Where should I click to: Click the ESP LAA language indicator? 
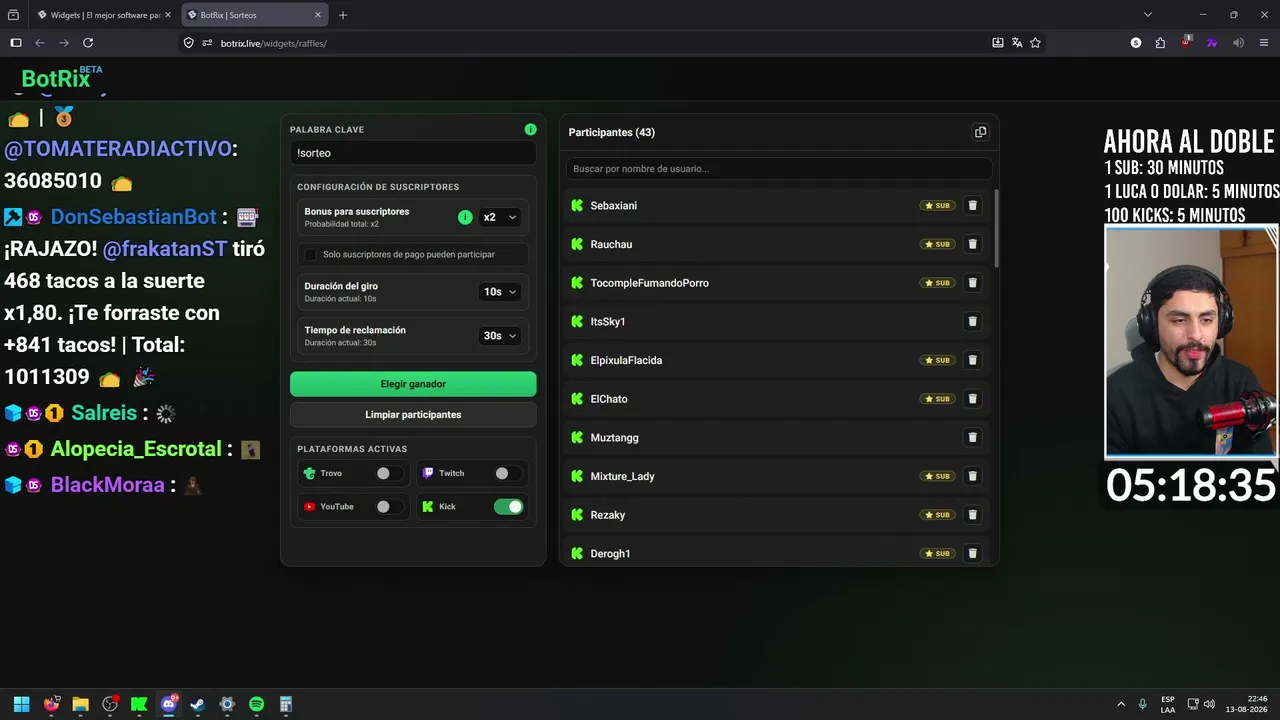click(x=1168, y=704)
